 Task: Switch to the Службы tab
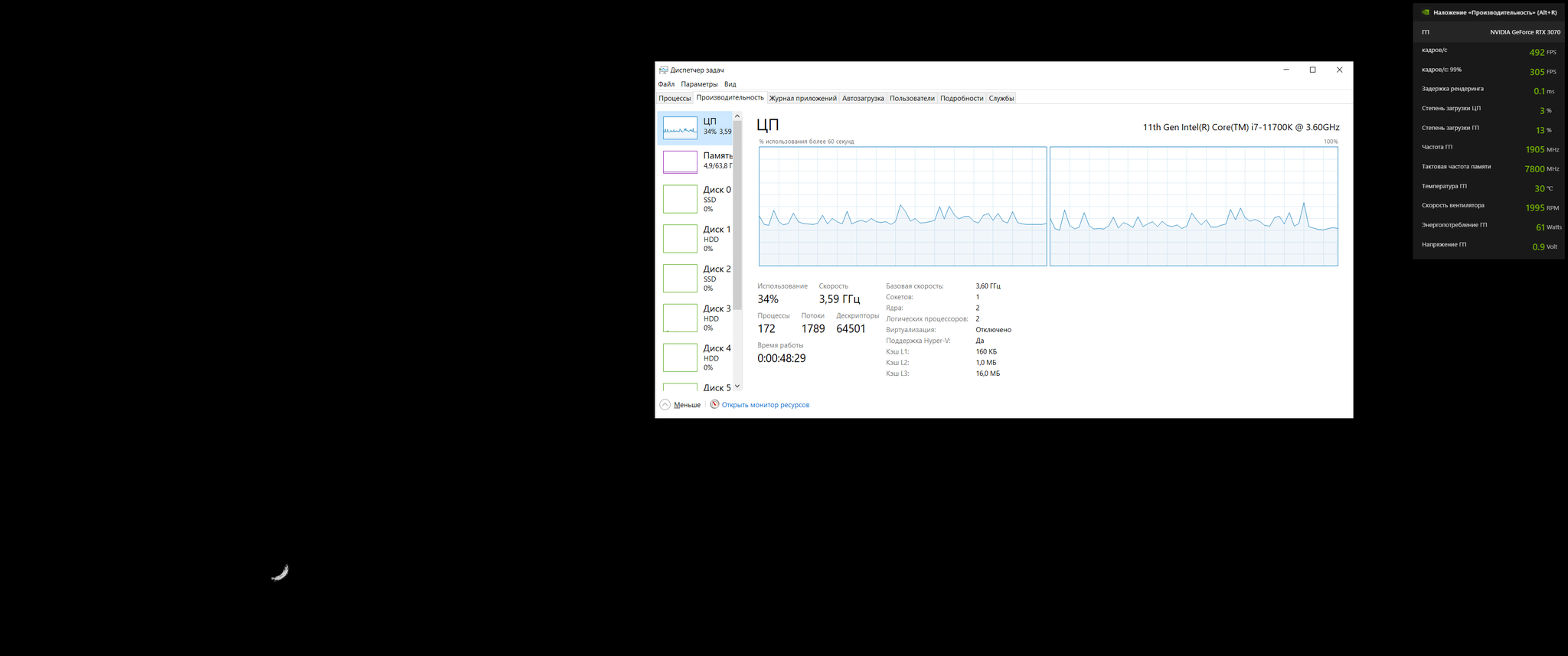(1001, 98)
